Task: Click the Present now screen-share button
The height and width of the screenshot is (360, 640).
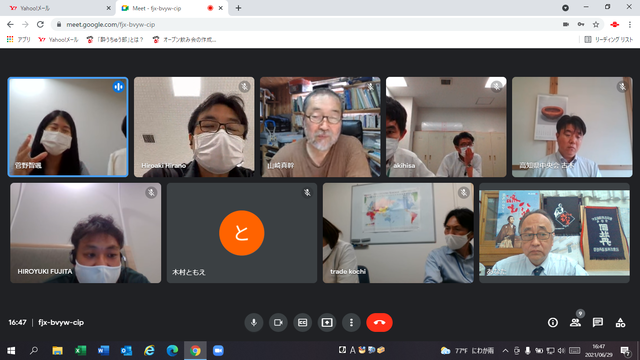Action: tap(327, 322)
